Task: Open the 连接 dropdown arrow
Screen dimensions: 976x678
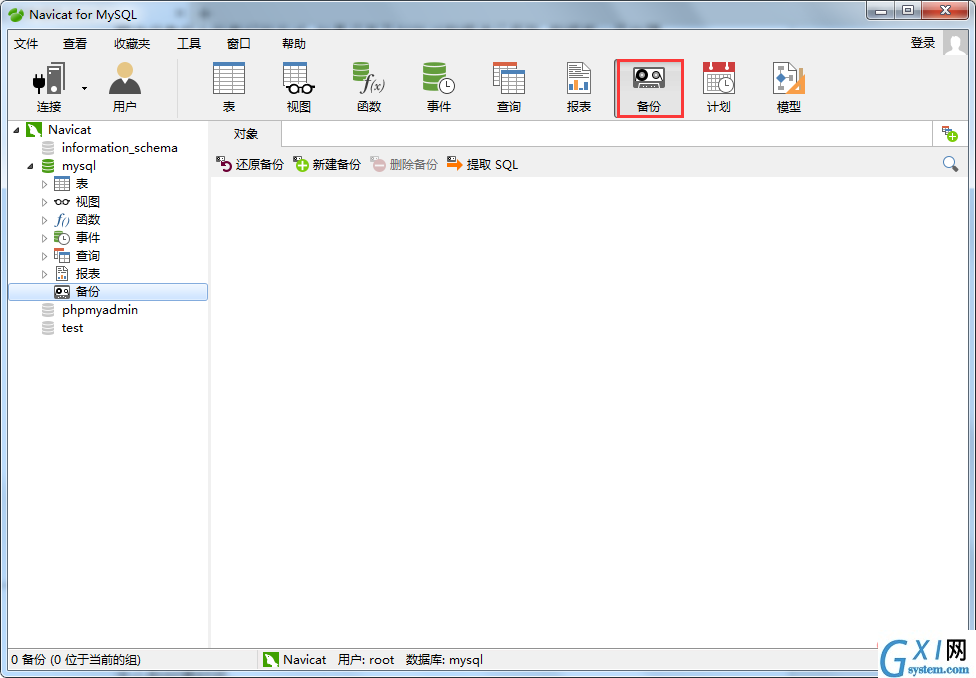Action: 84,88
